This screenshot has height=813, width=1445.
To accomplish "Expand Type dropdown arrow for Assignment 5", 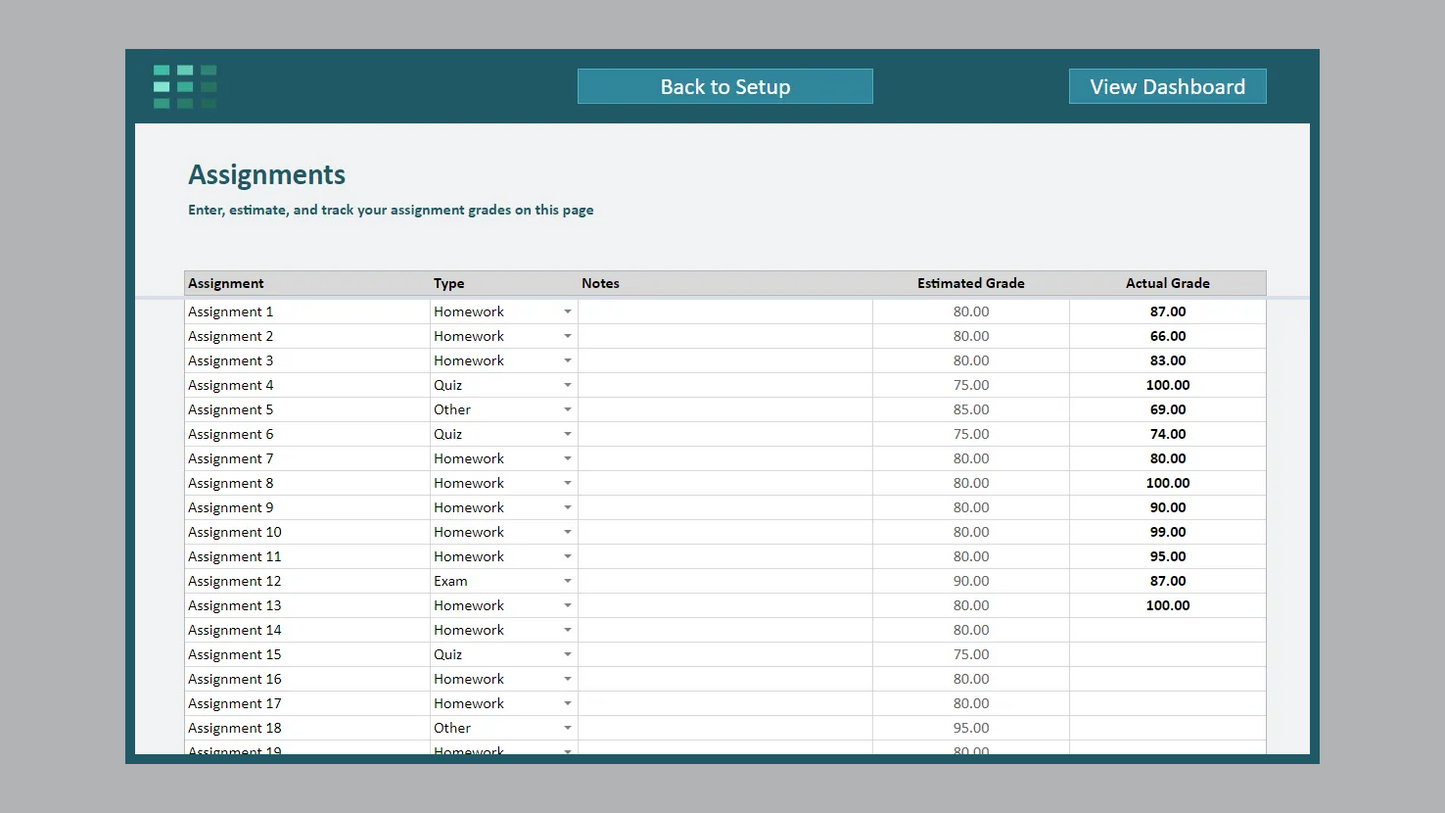I will 567,410.
